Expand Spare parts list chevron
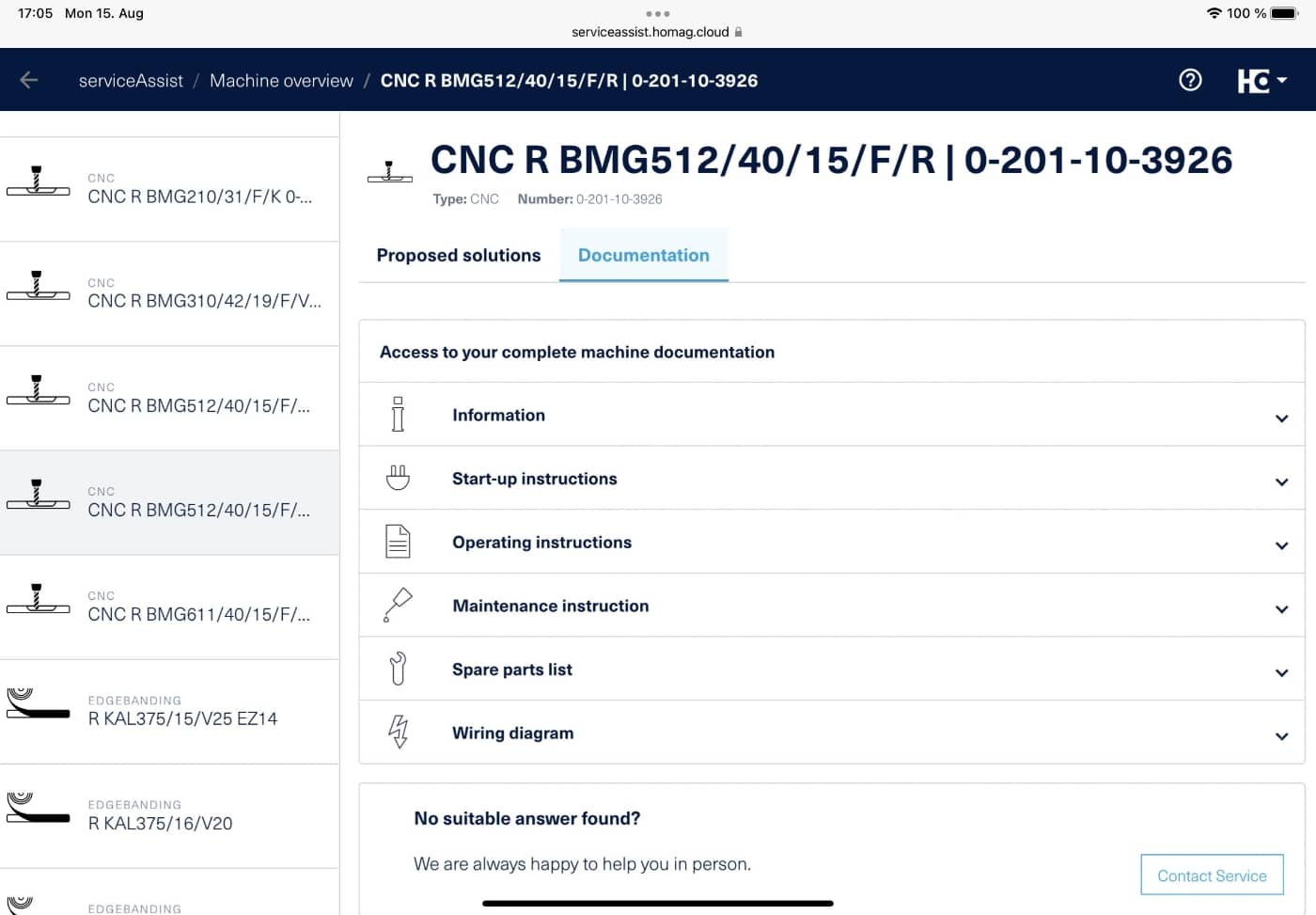This screenshot has width=1316, height=915. [1281, 672]
